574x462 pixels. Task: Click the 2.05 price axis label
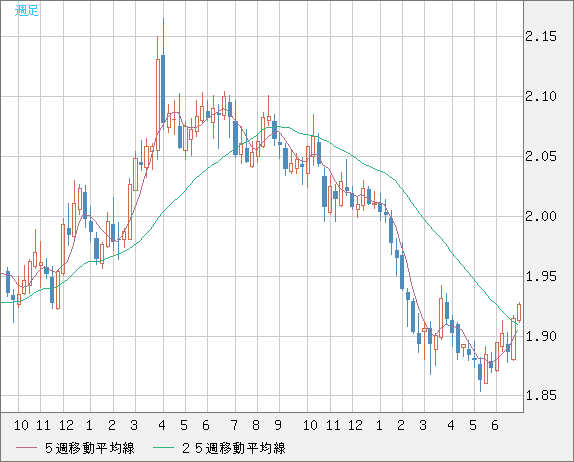(541, 156)
